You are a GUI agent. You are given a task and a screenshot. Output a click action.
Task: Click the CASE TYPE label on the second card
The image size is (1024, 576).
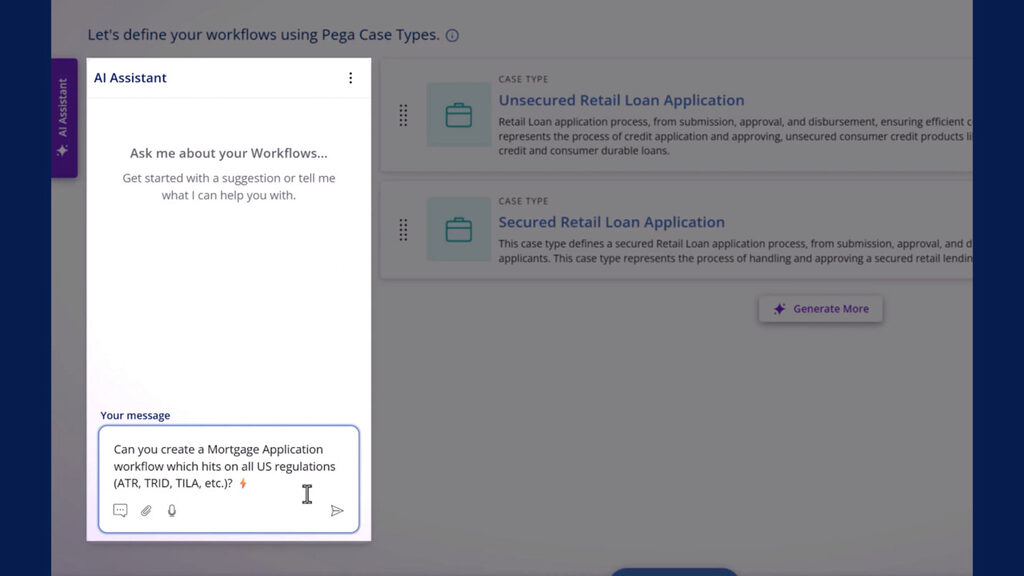(x=522, y=200)
